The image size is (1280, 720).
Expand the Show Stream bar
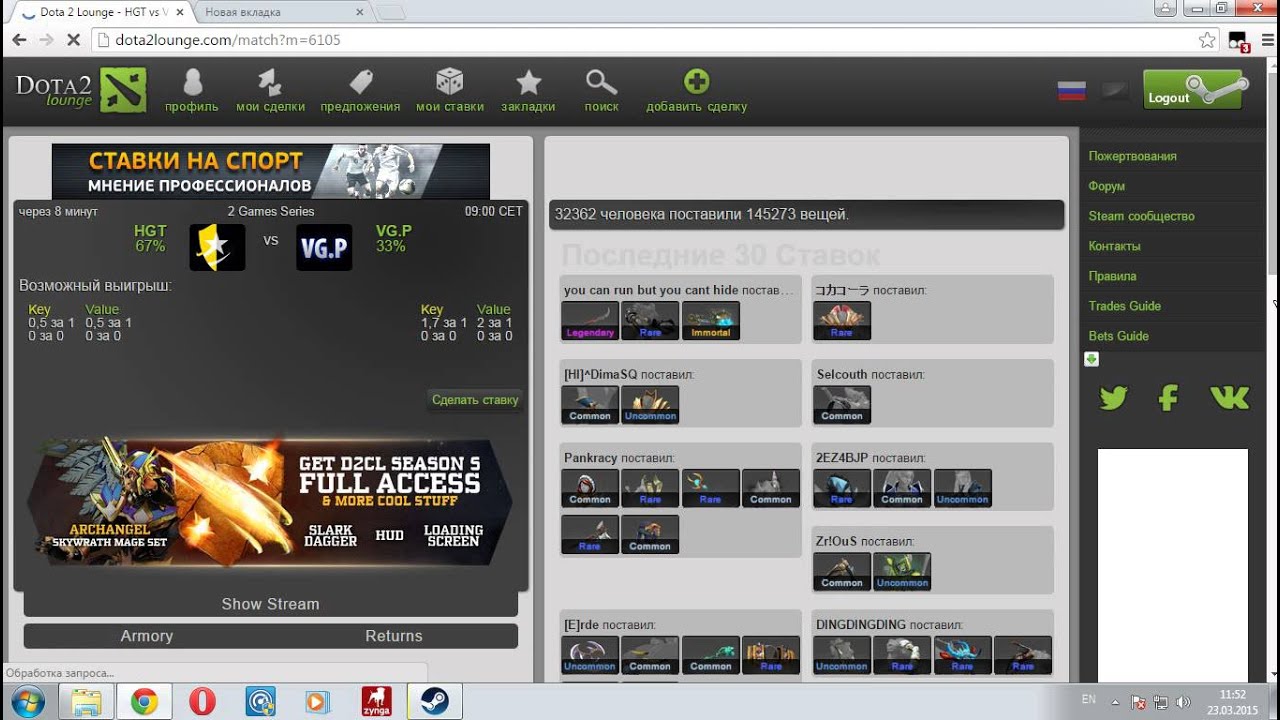point(270,604)
